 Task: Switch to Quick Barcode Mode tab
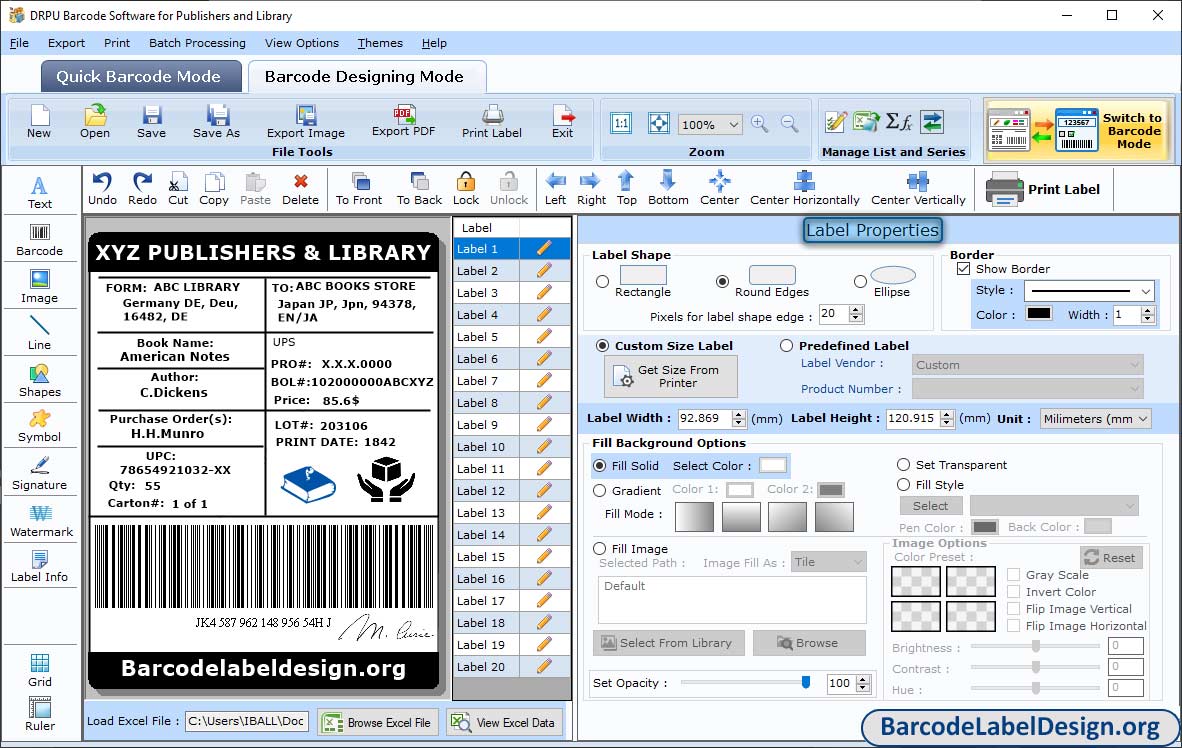(139, 77)
